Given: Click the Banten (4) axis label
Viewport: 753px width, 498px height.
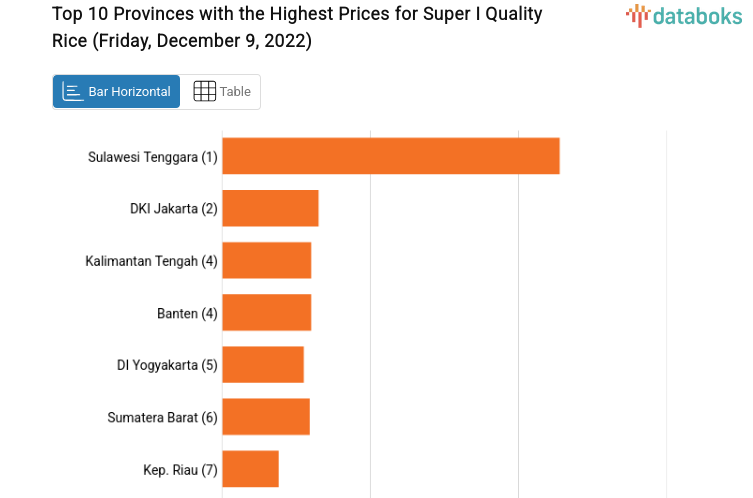Looking at the screenshot, I should click(x=187, y=313).
